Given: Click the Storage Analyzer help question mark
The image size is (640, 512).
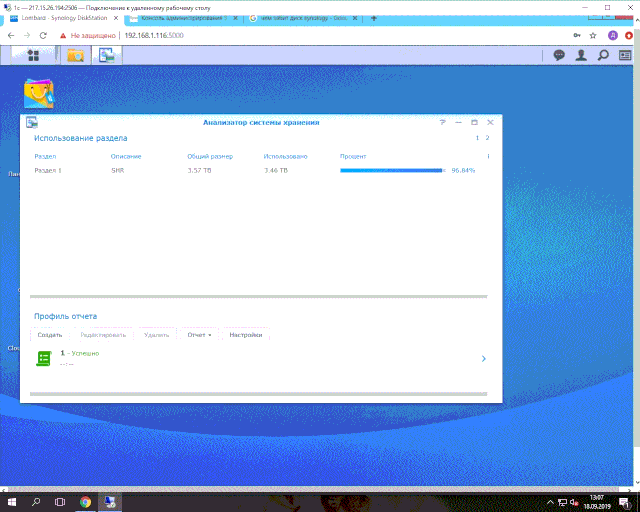Looking at the screenshot, I should [x=442, y=122].
